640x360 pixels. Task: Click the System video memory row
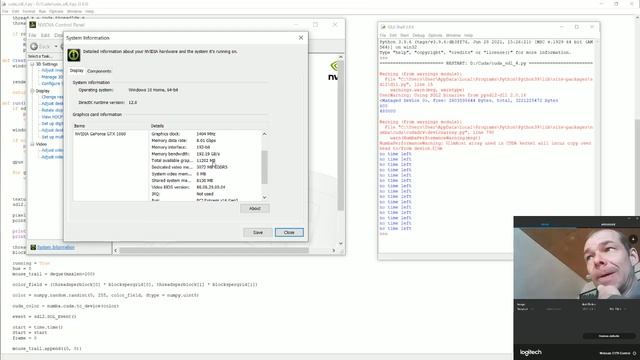click(206, 174)
